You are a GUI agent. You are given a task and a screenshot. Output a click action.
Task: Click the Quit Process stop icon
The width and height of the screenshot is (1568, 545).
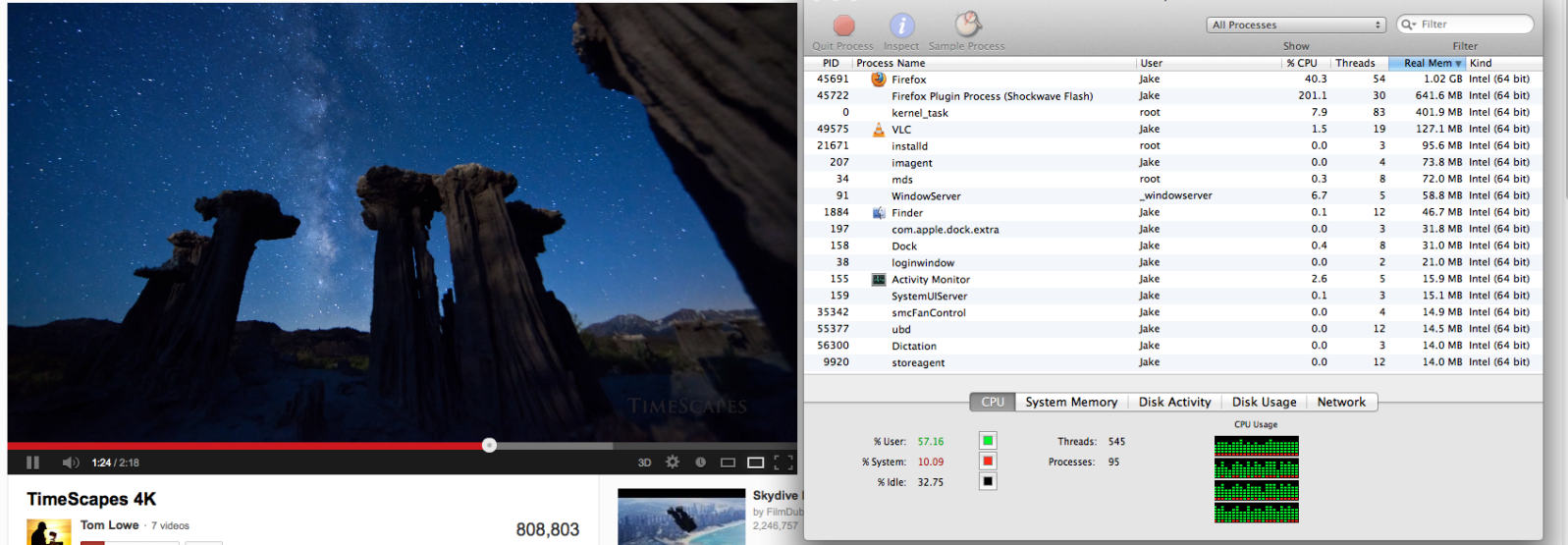click(843, 26)
